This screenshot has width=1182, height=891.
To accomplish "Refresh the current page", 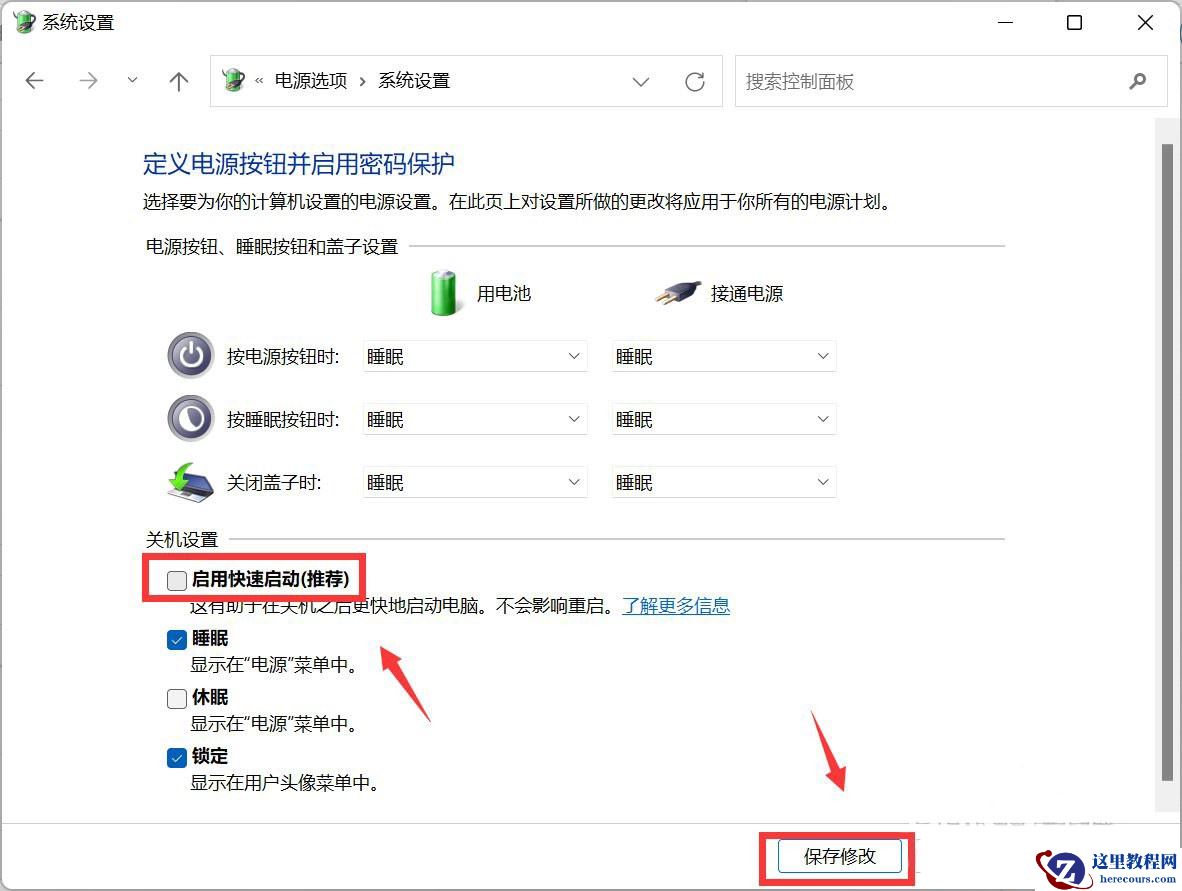I will tap(695, 81).
